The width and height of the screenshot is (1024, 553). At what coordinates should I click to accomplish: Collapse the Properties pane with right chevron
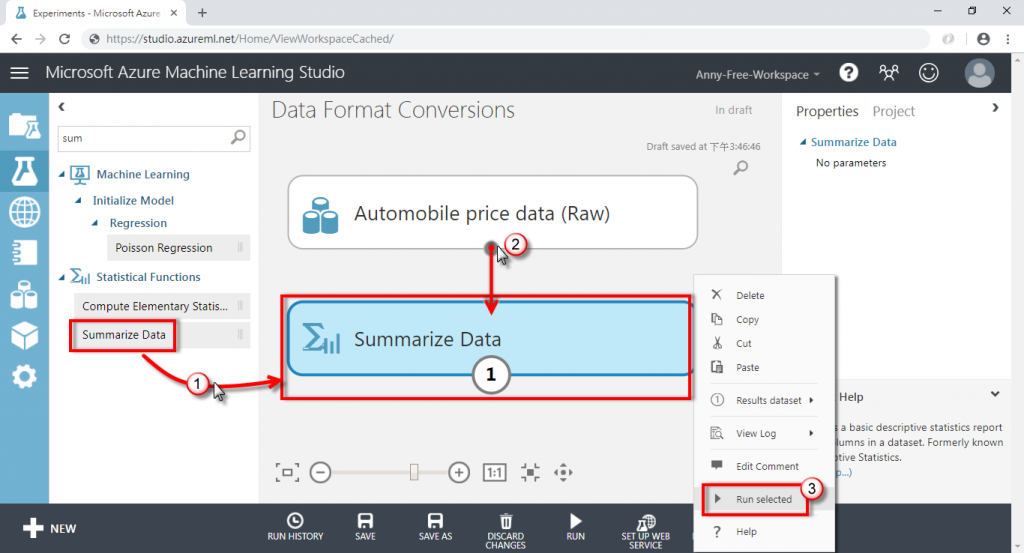(995, 108)
